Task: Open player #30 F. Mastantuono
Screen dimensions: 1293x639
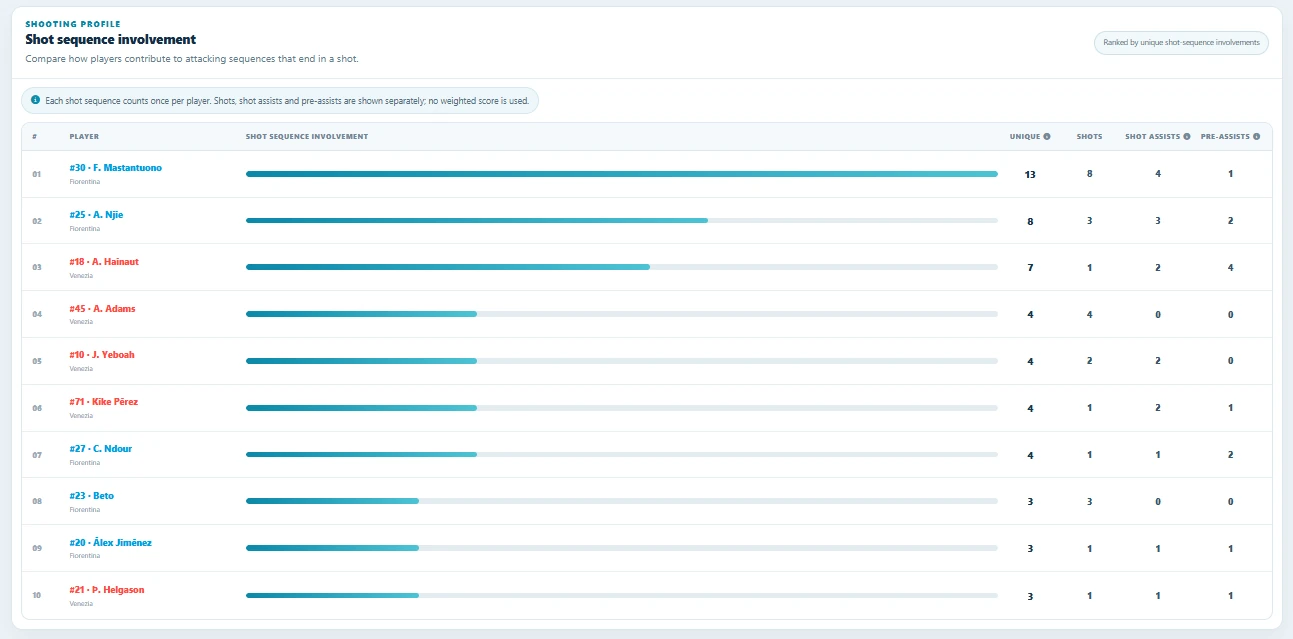Action: click(x=115, y=168)
